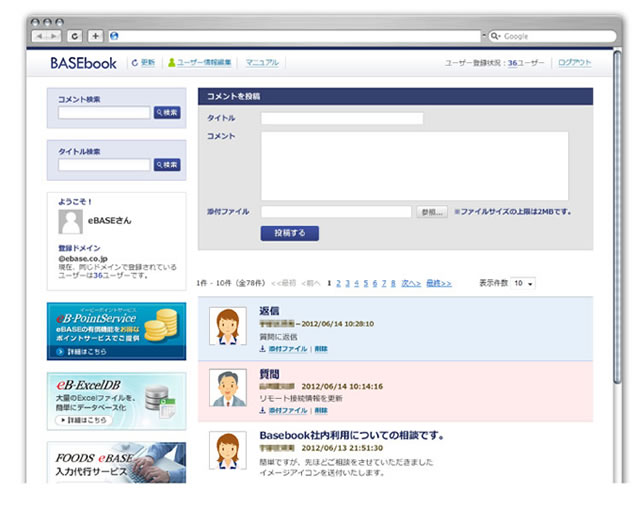Screen dimensions: 640x508
Task: Click download icon in 質問 post
Action: coord(262,410)
